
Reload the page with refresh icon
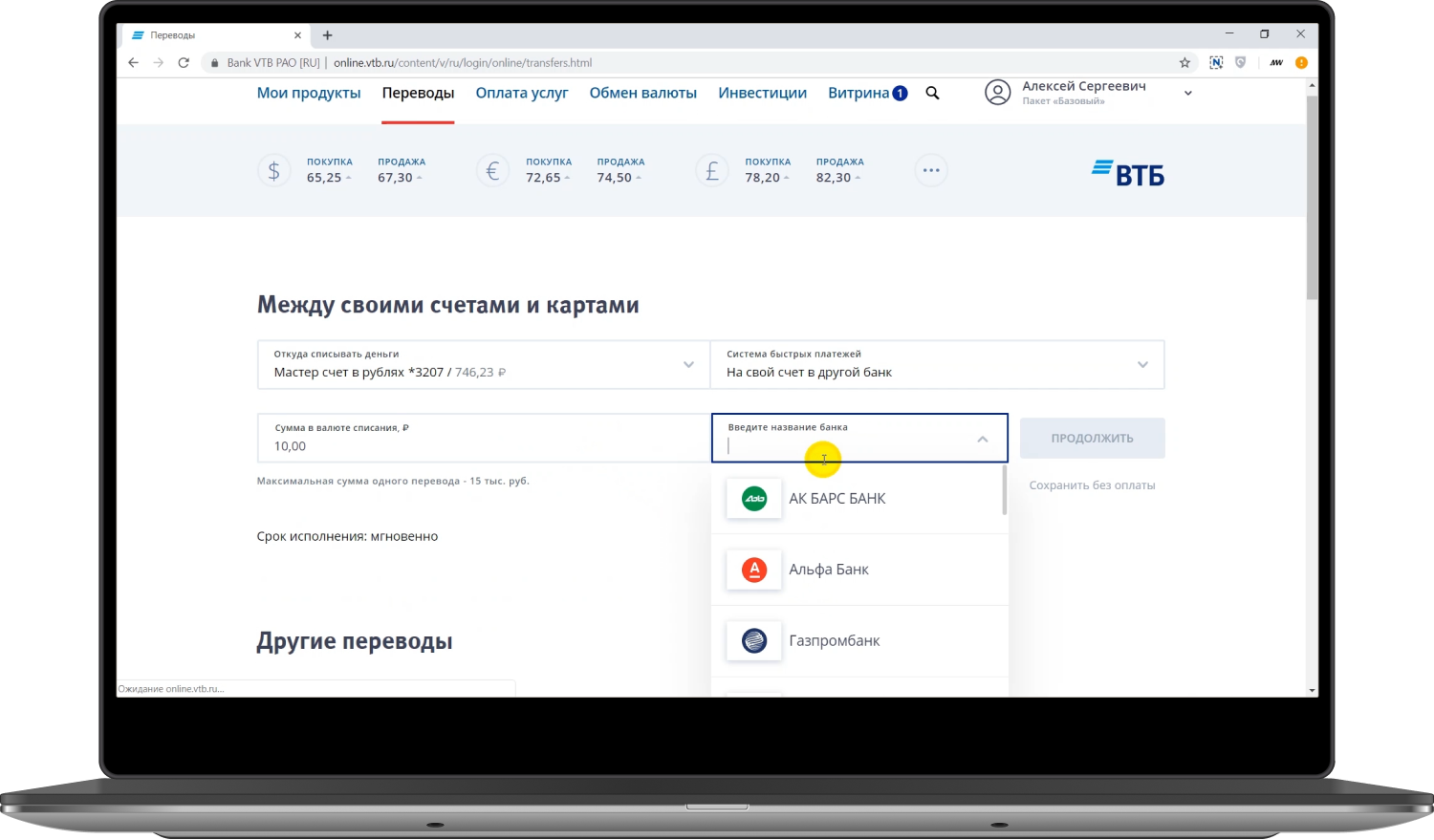point(184,63)
